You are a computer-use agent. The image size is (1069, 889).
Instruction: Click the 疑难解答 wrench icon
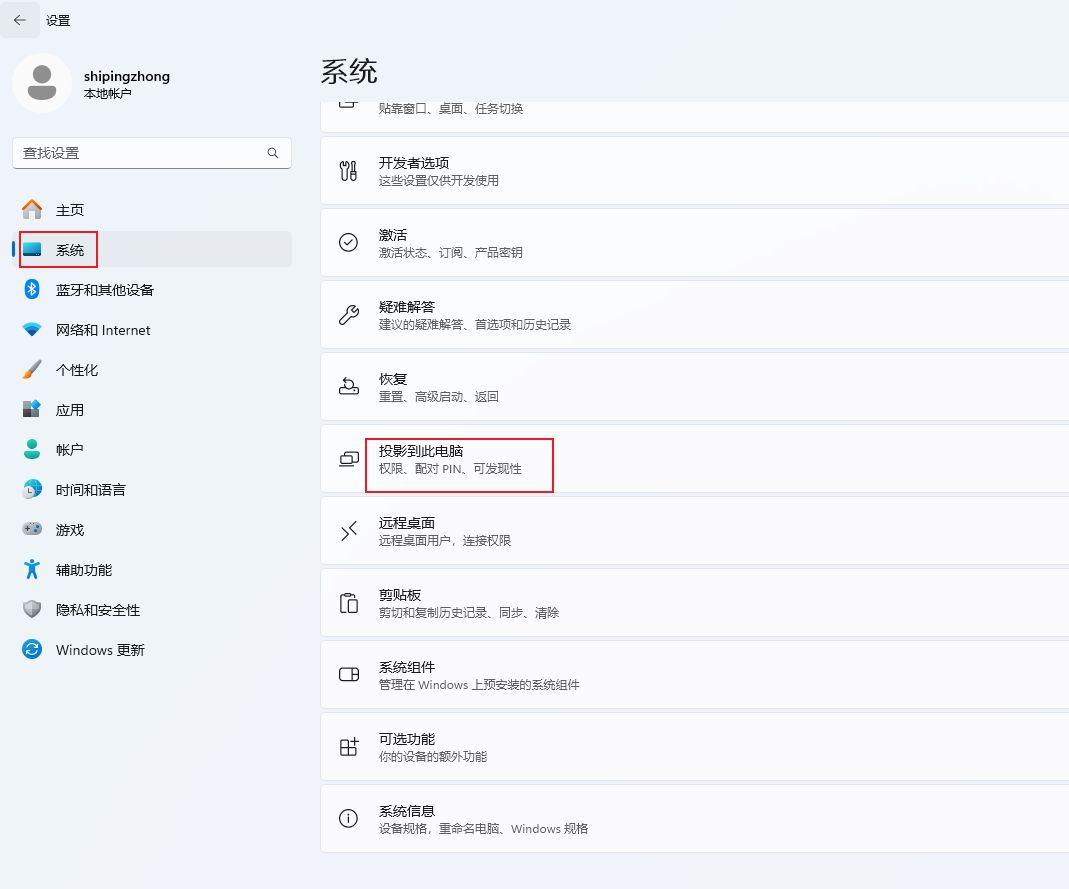coord(348,315)
